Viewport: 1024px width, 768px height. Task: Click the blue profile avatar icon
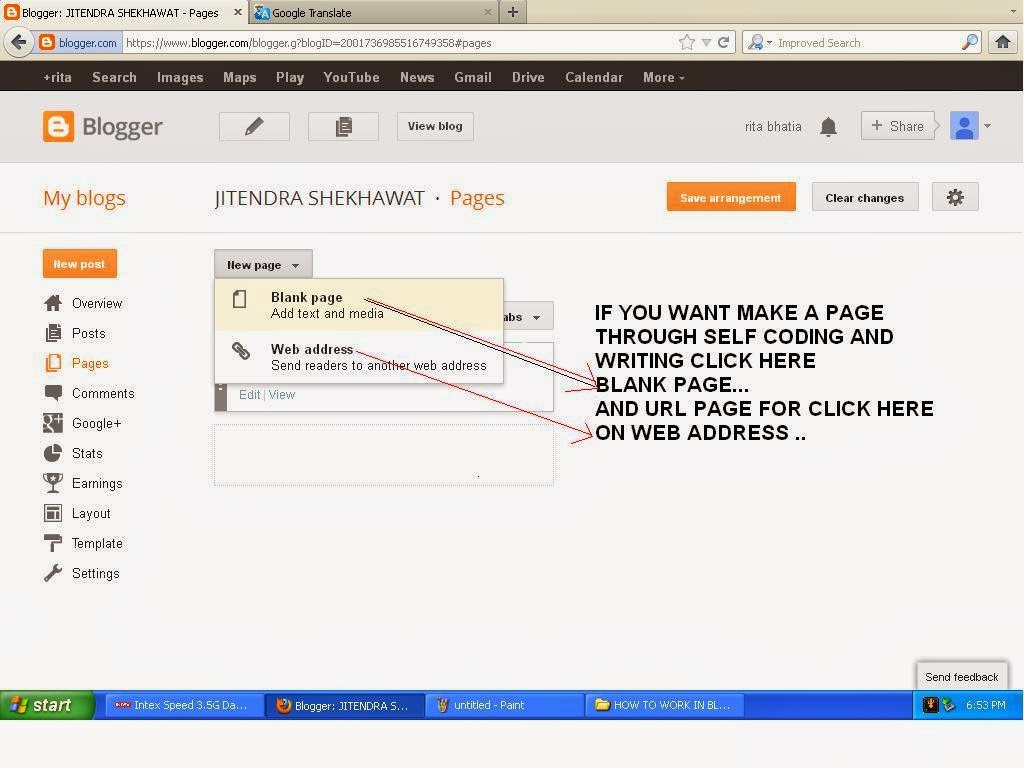[964, 126]
